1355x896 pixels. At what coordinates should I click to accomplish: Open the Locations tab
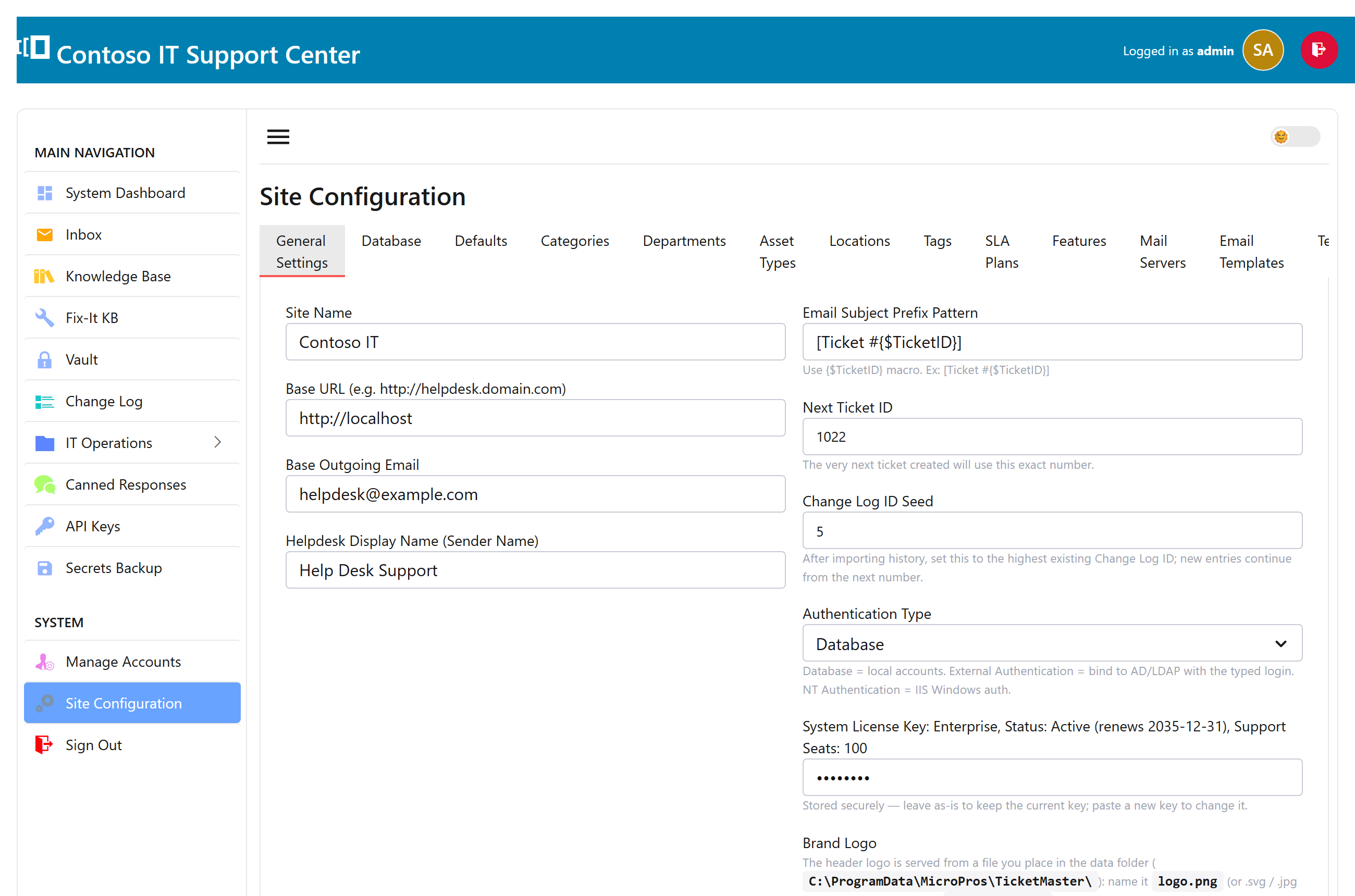pos(859,241)
